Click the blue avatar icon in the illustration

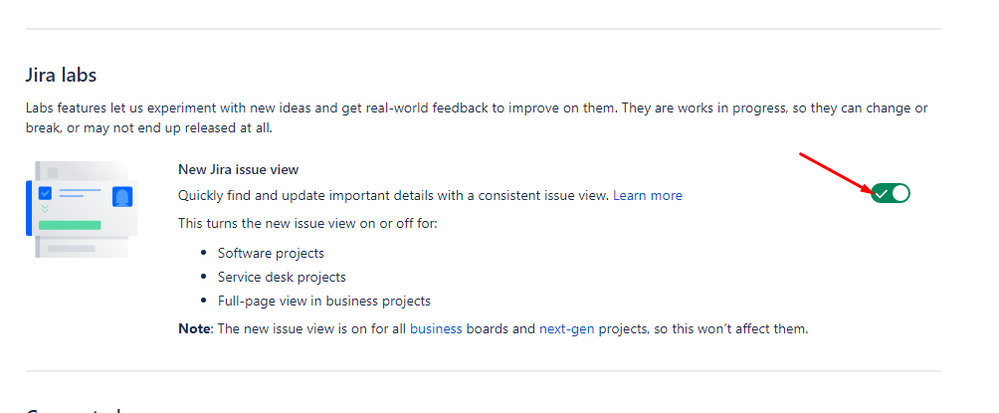tap(122, 197)
